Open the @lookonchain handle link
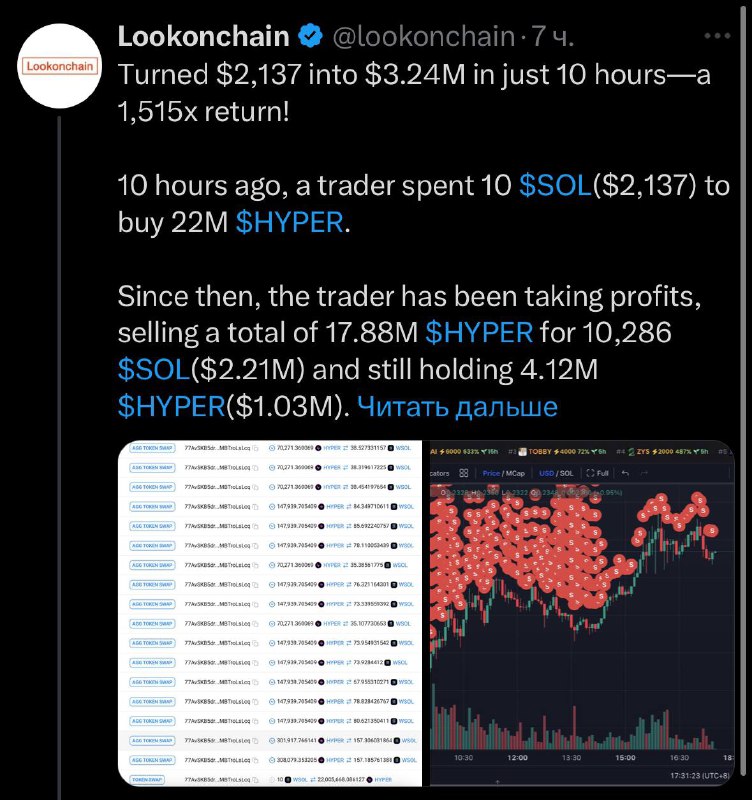 click(x=423, y=36)
